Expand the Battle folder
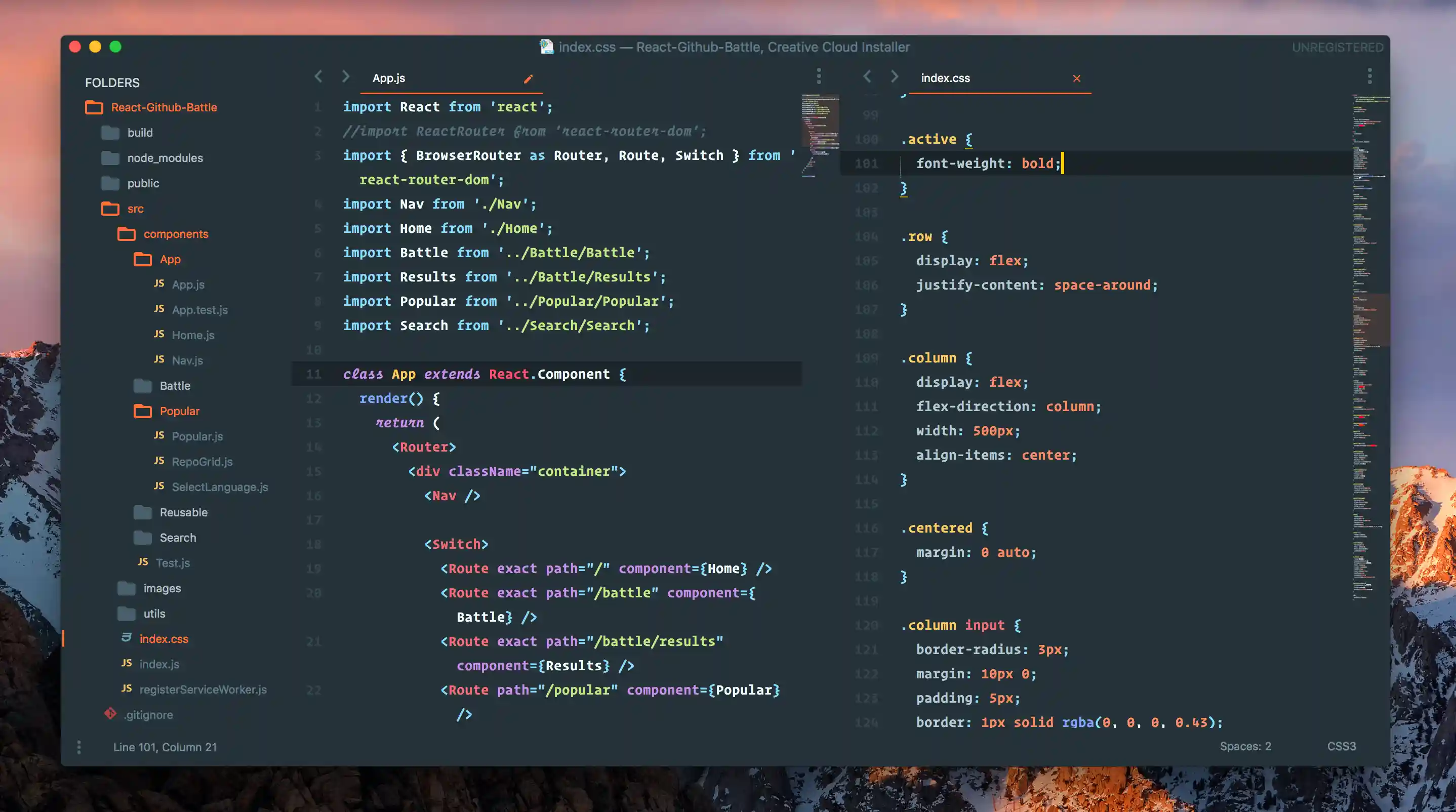This screenshot has height=812, width=1456. coord(175,386)
